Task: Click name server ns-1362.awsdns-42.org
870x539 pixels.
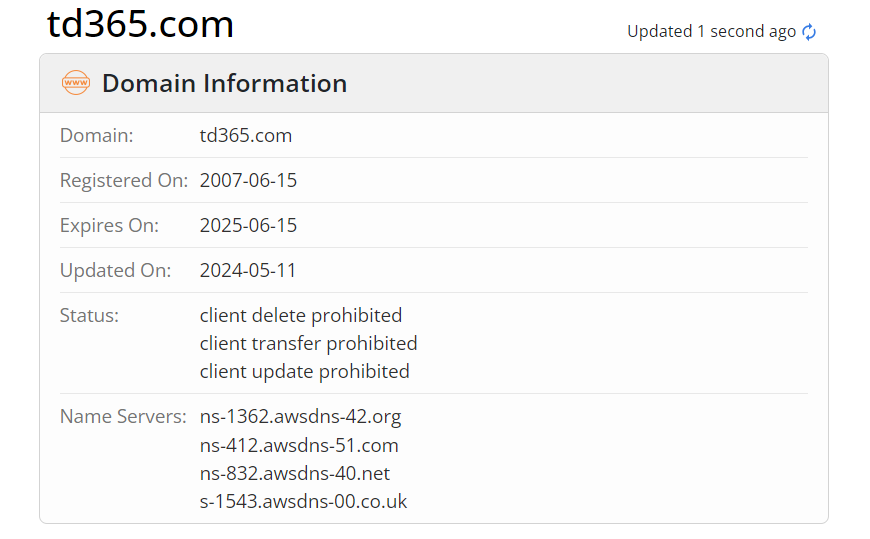Action: click(300, 416)
